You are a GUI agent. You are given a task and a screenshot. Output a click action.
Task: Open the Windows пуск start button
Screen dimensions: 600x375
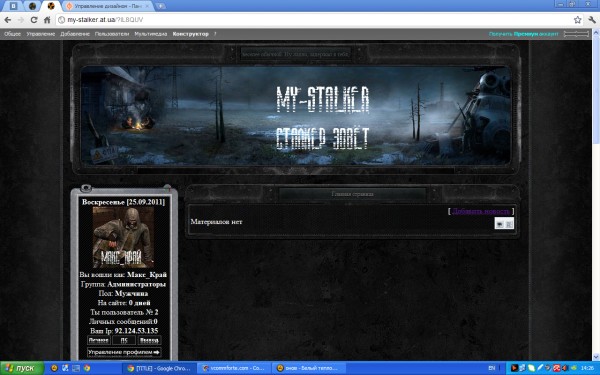[x=22, y=368]
